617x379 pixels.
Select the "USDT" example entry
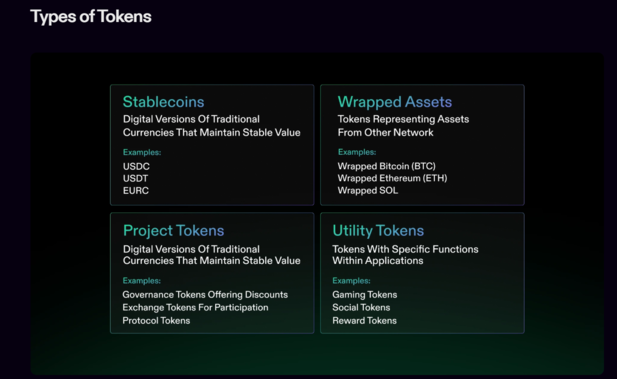(135, 178)
